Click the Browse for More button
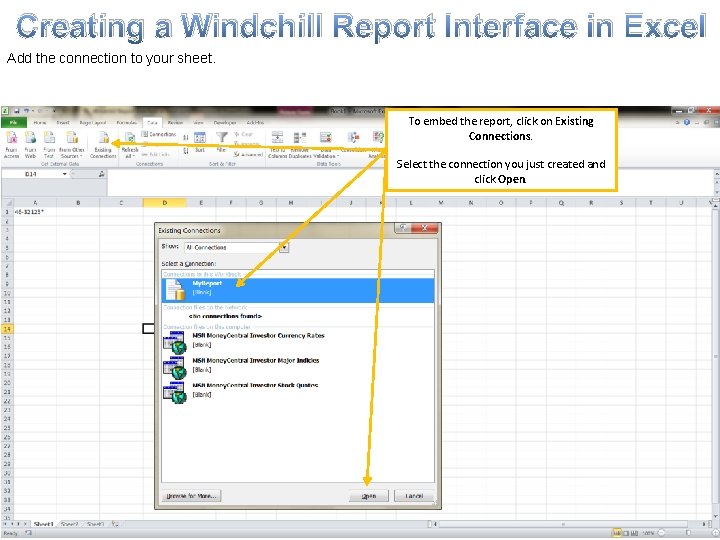Screen dimensions: 720x540 pos(191,496)
